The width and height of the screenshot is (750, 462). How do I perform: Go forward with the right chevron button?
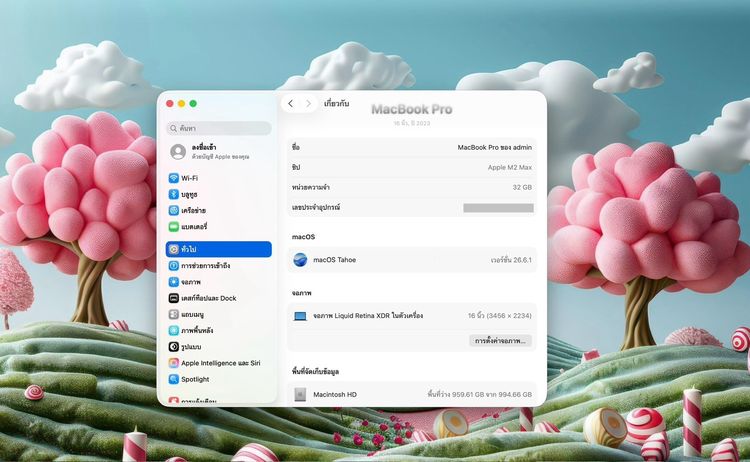click(x=309, y=103)
